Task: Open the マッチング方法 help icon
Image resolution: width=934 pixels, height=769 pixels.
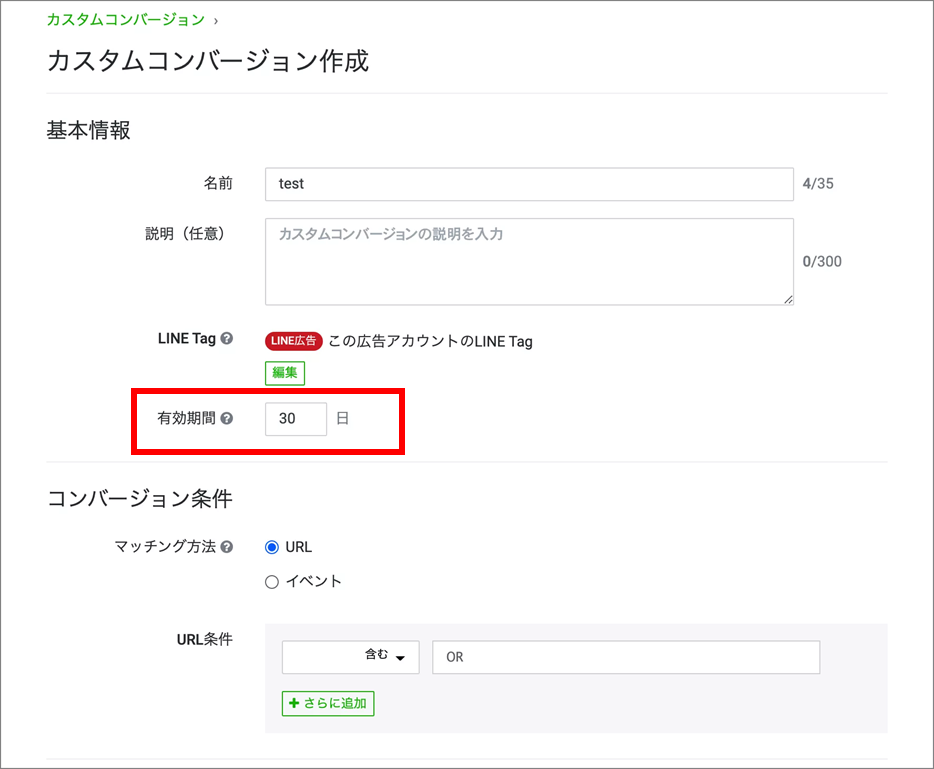Action: pyautogui.click(x=227, y=547)
